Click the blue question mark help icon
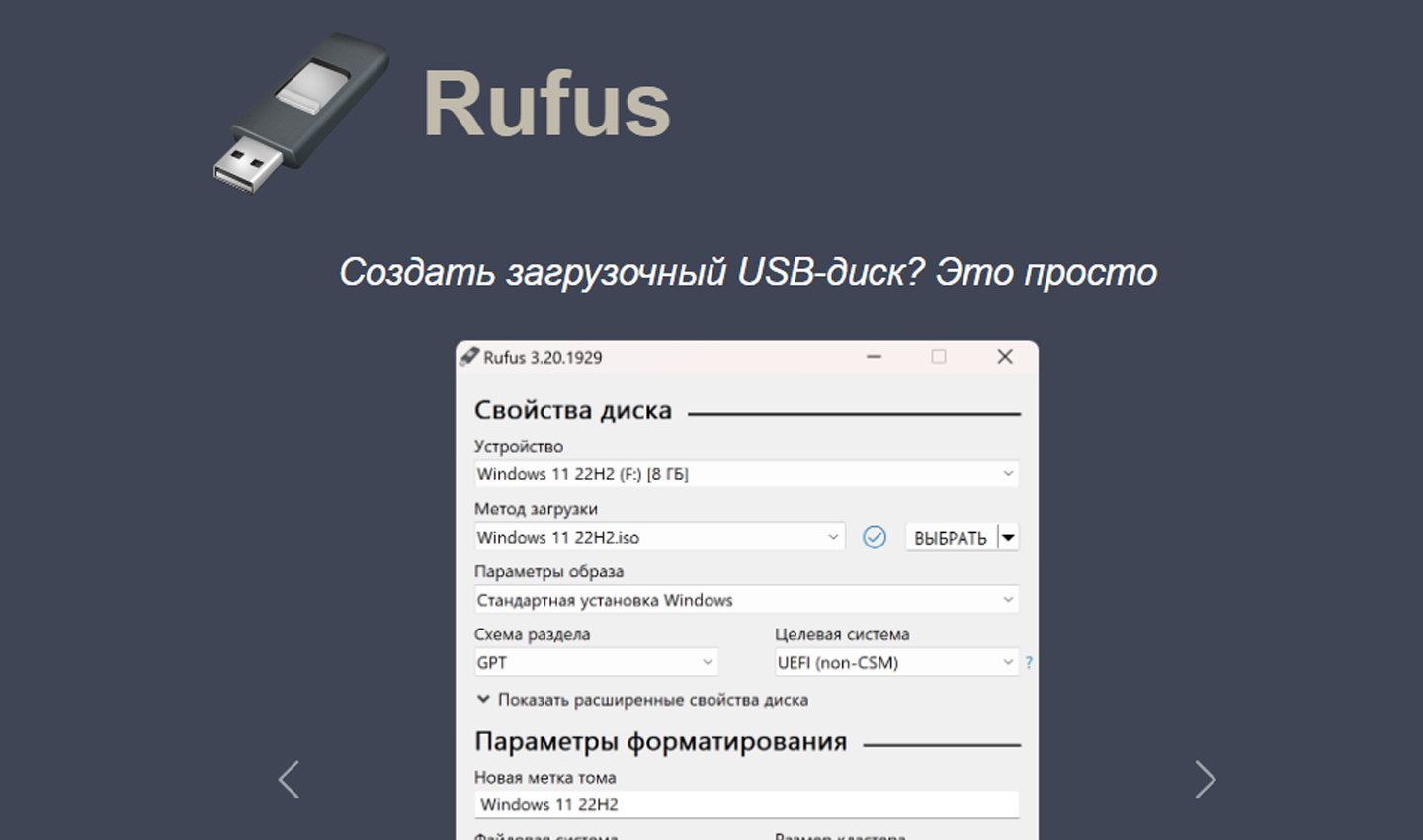This screenshot has width=1423, height=840. coord(1029,662)
